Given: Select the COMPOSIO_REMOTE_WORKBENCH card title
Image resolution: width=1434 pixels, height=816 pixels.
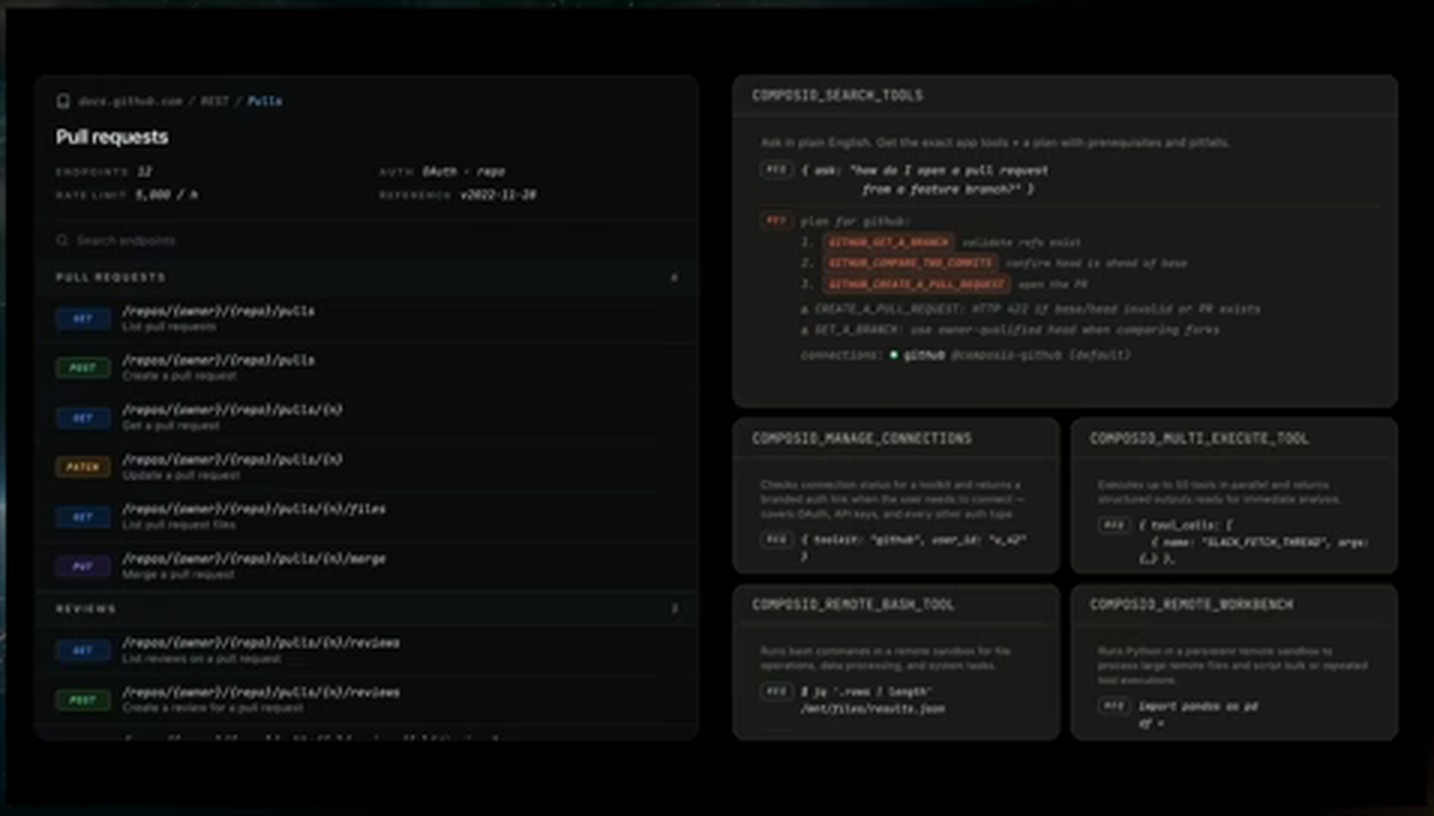Looking at the screenshot, I should point(1191,604).
